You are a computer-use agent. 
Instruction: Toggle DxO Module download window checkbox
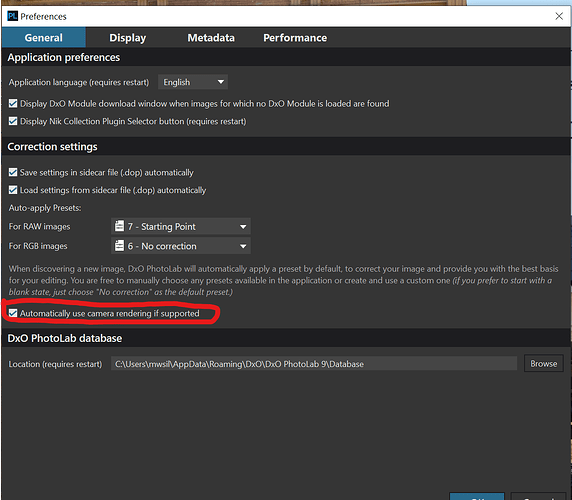(13, 104)
